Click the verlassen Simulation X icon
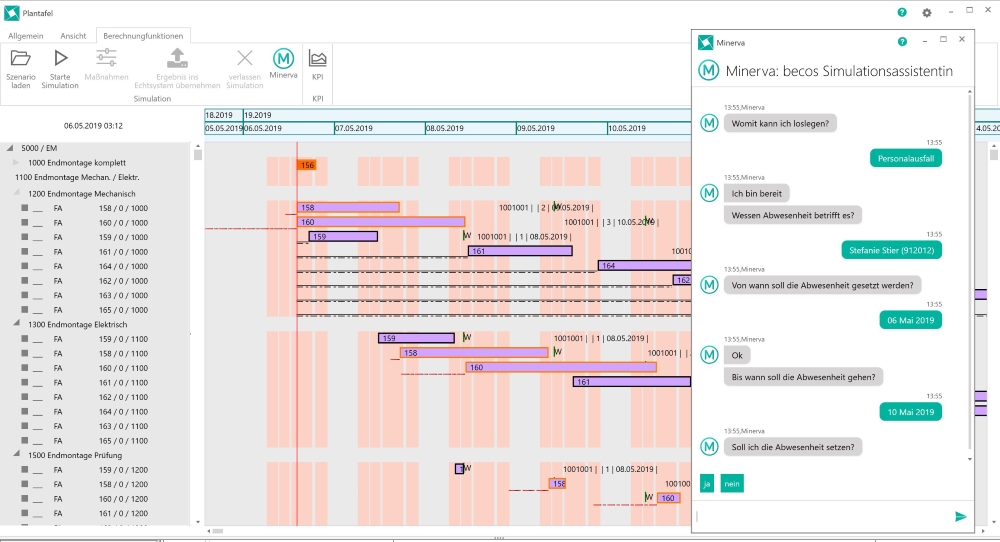This screenshot has width=1000, height=542. (245, 59)
